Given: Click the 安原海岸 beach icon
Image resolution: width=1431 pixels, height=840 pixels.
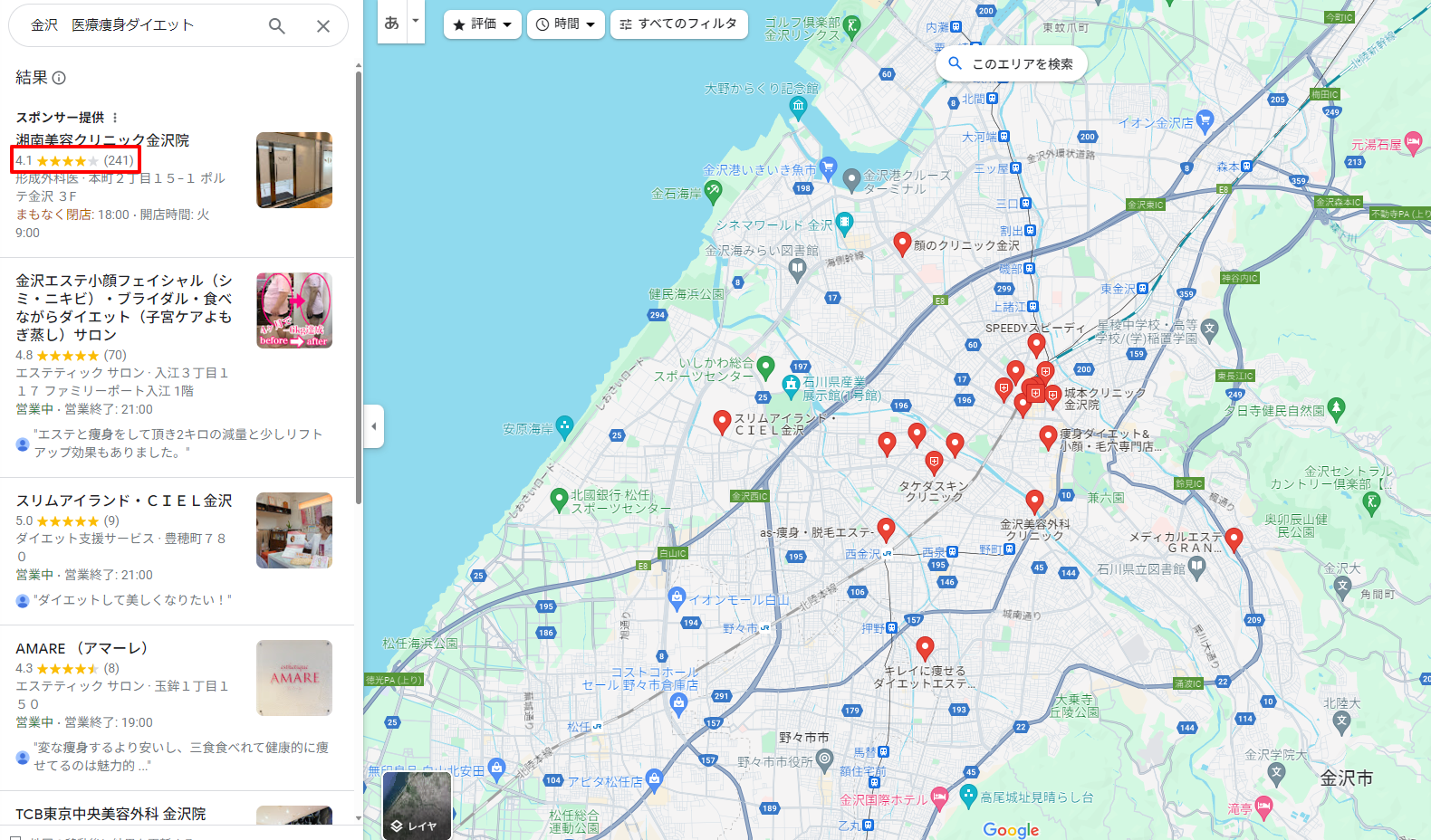Looking at the screenshot, I should [x=564, y=425].
